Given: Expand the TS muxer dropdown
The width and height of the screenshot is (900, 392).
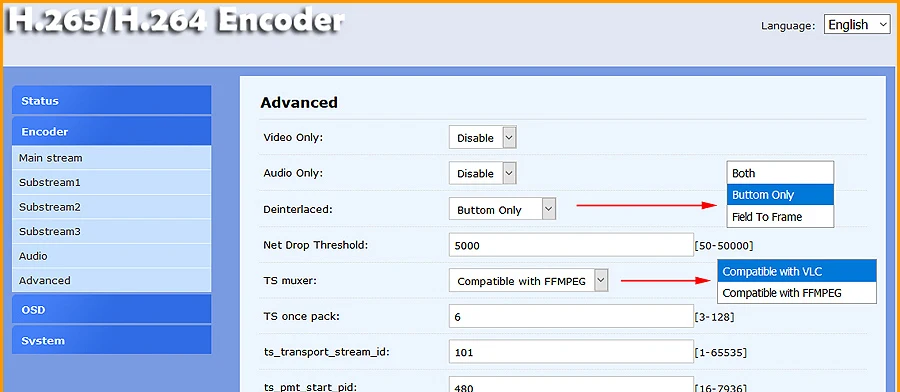Looking at the screenshot, I should (529, 281).
